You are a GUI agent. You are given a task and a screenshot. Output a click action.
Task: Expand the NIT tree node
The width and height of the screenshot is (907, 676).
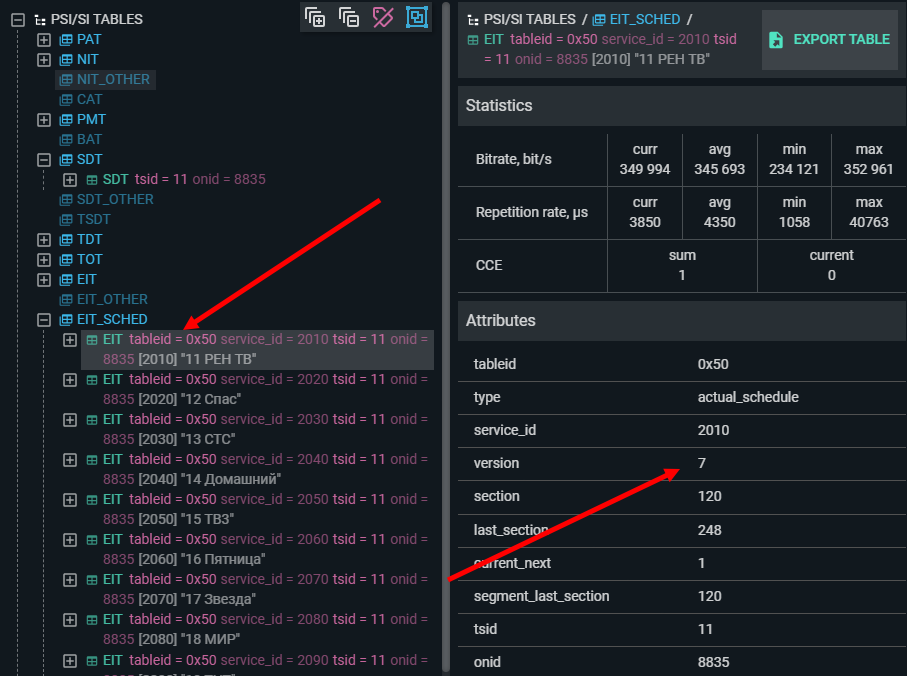tap(43, 59)
